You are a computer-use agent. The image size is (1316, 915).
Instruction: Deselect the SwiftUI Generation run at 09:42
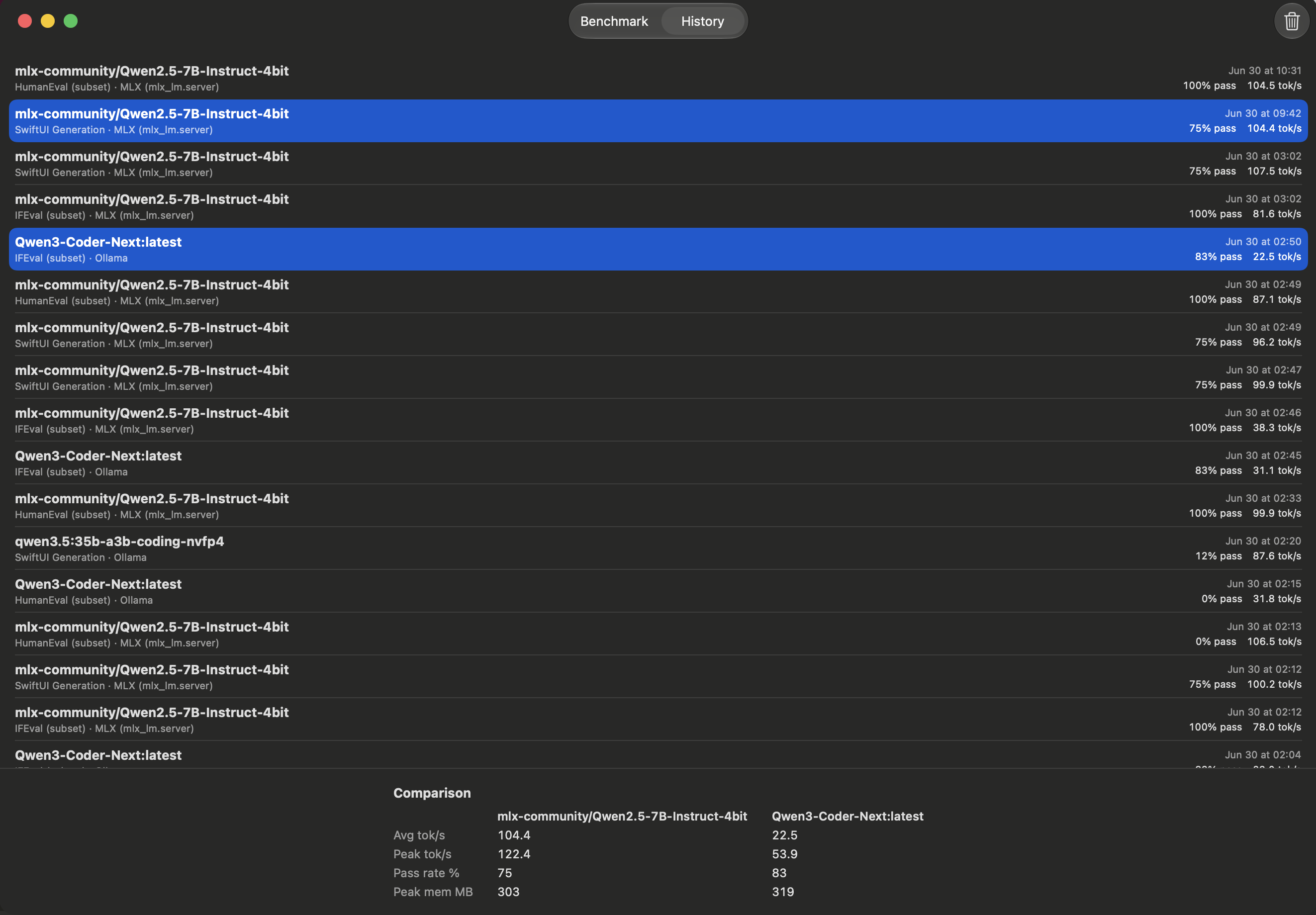(x=658, y=121)
